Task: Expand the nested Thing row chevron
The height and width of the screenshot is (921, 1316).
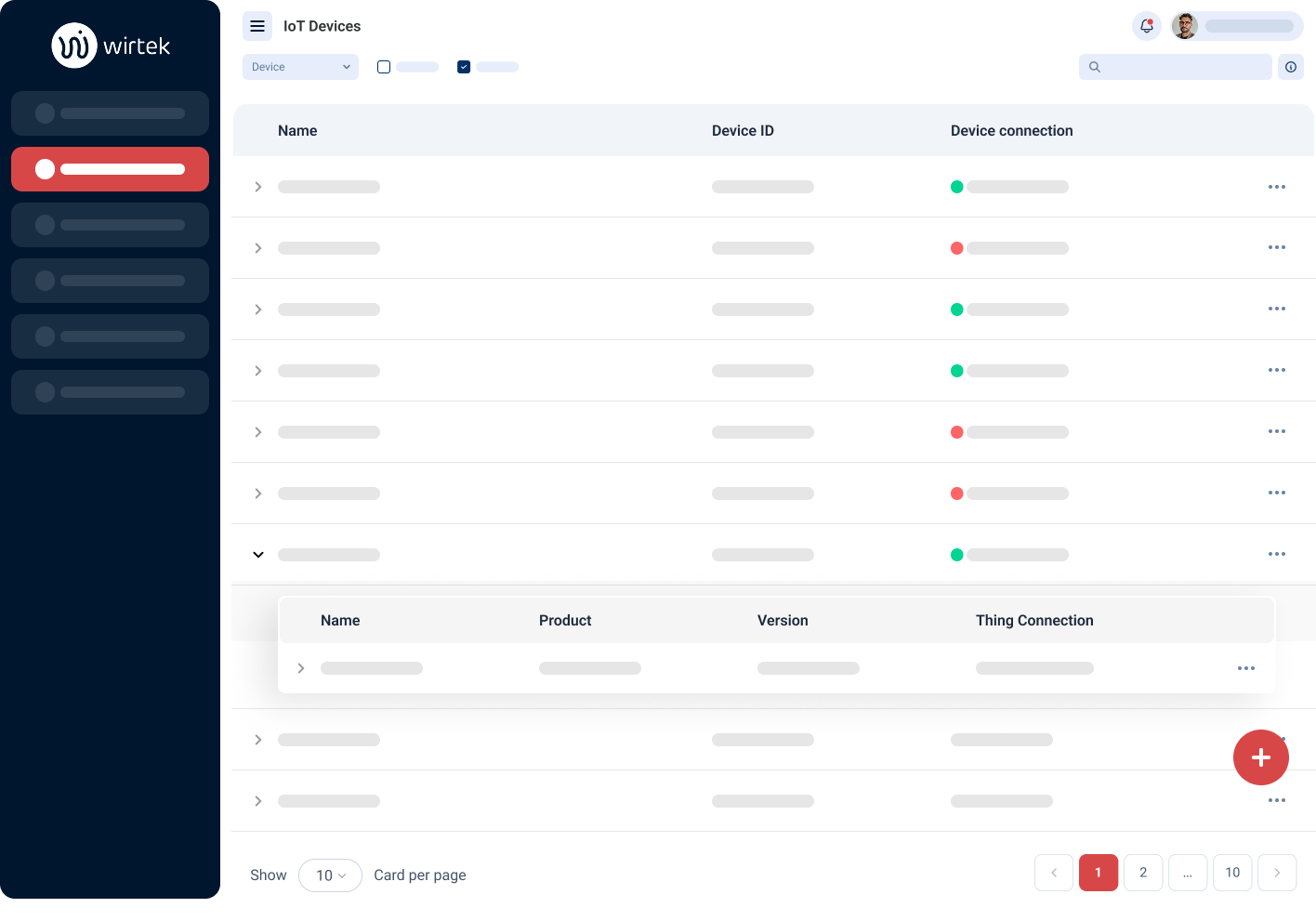Action: [x=301, y=668]
